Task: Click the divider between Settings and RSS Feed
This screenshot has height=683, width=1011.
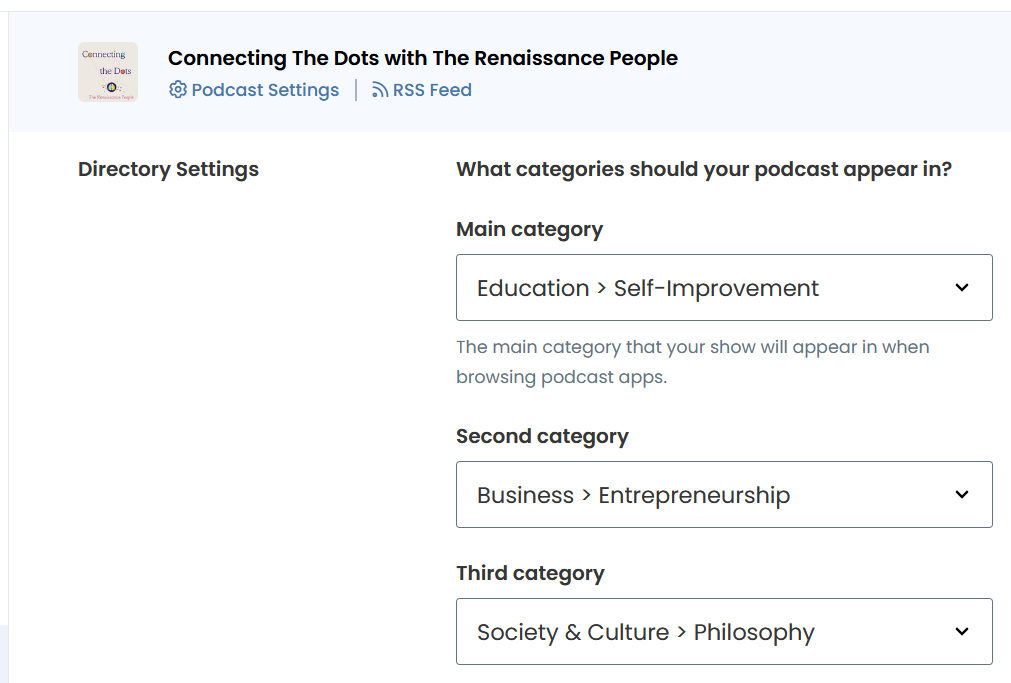Action: pos(356,90)
